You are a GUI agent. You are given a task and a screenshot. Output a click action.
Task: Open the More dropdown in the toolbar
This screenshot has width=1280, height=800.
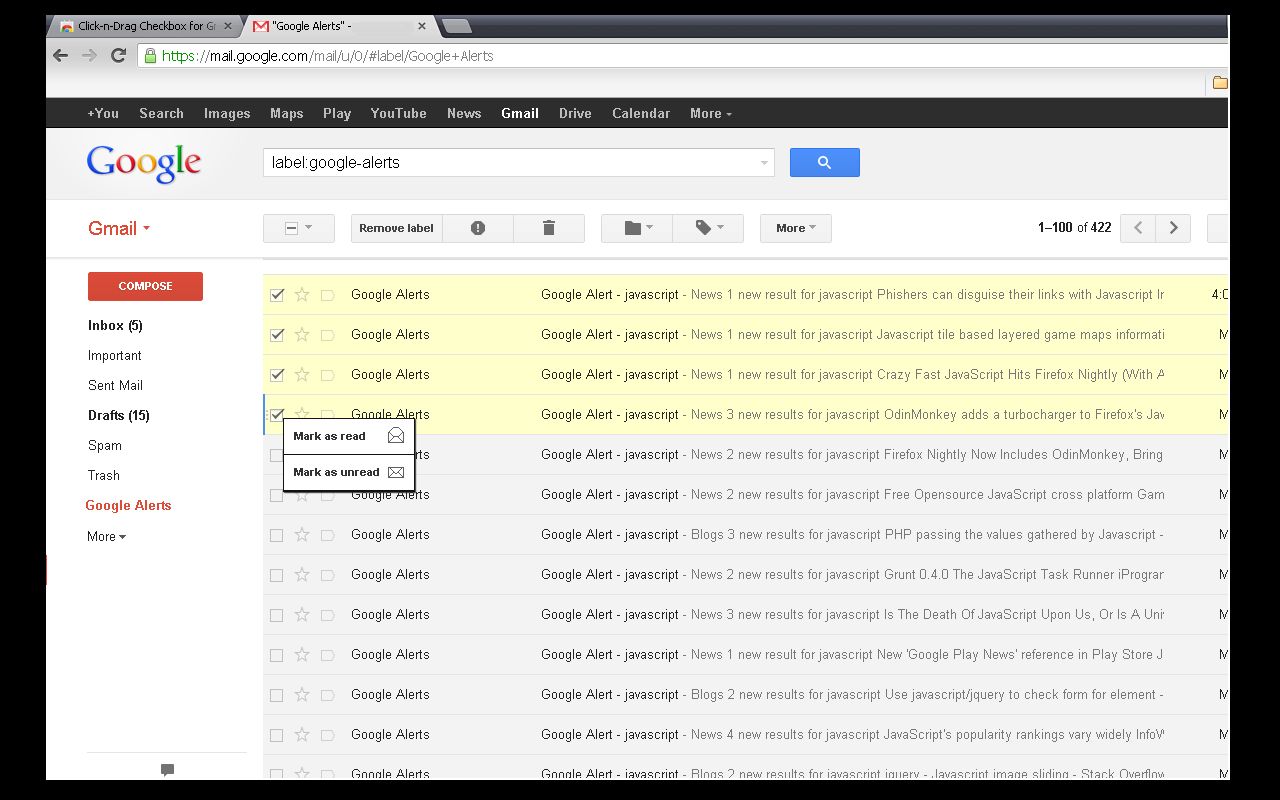(795, 228)
